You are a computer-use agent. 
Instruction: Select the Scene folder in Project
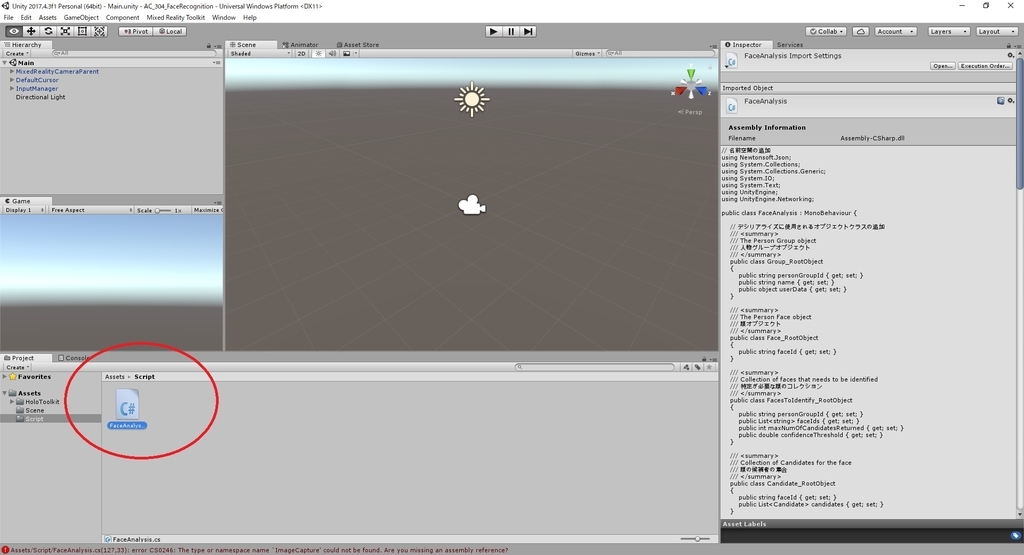(x=35, y=410)
